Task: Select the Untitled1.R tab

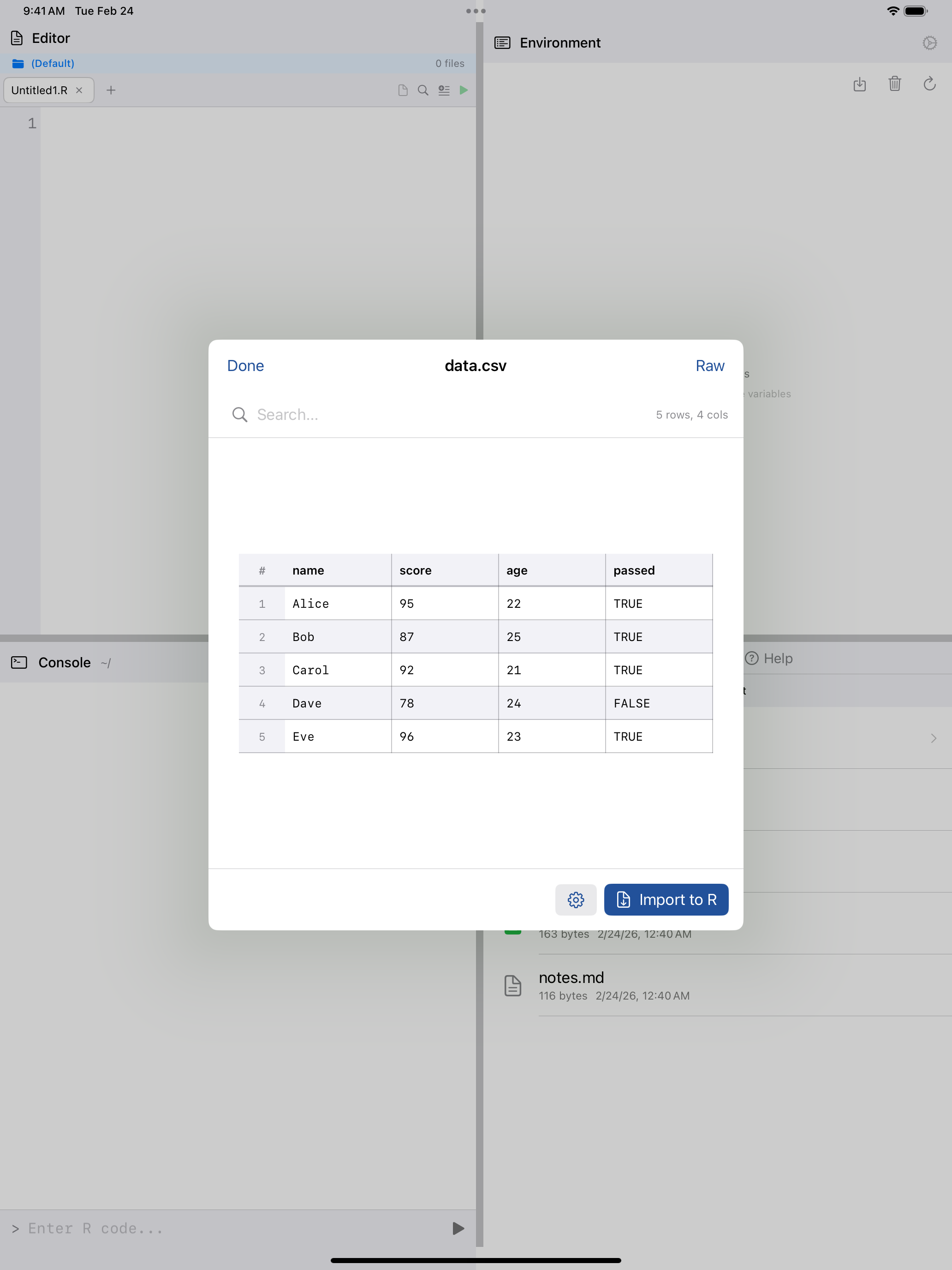Action: 39,90
